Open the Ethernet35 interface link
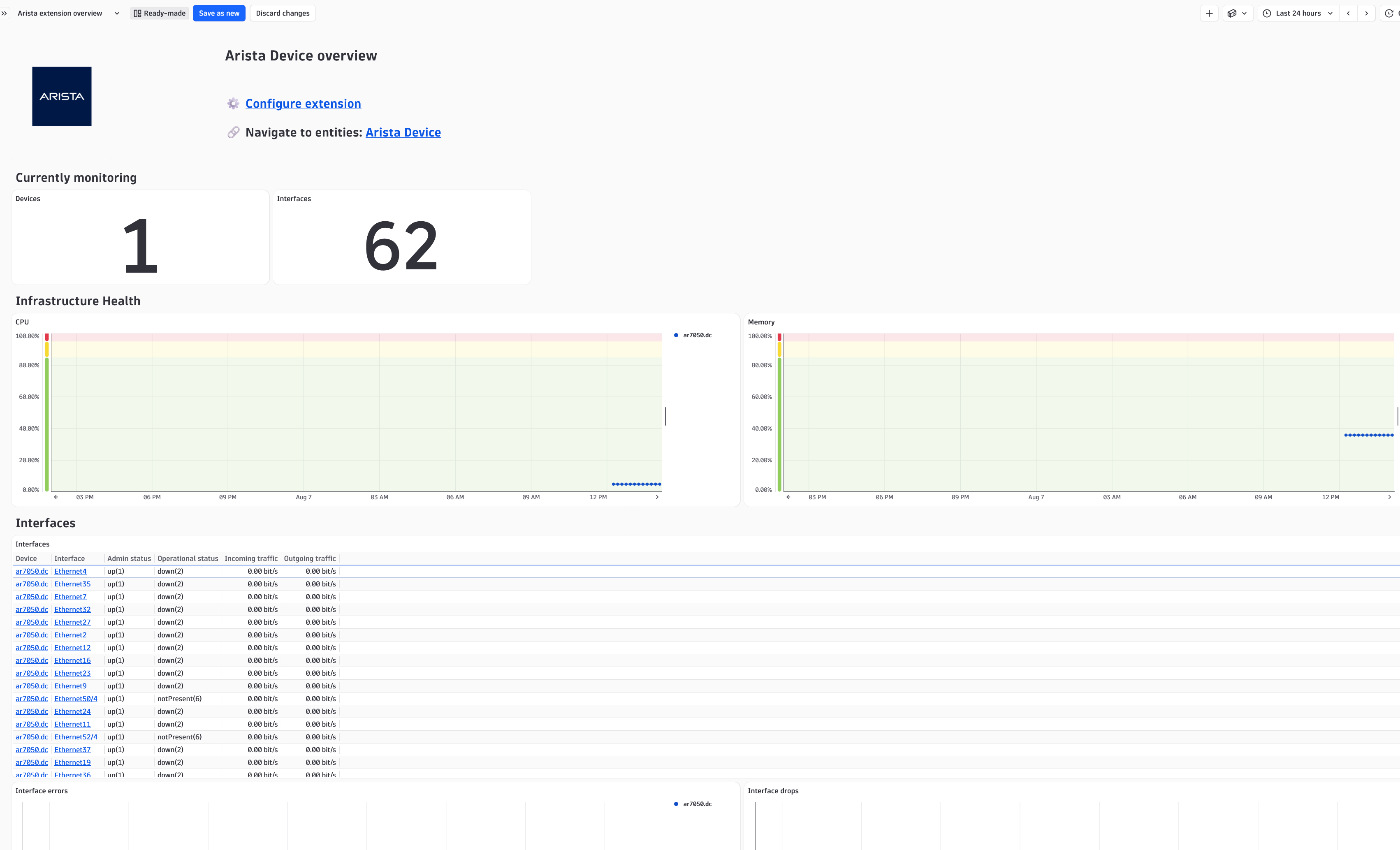Screen dimensions: 1400x850 72,584
